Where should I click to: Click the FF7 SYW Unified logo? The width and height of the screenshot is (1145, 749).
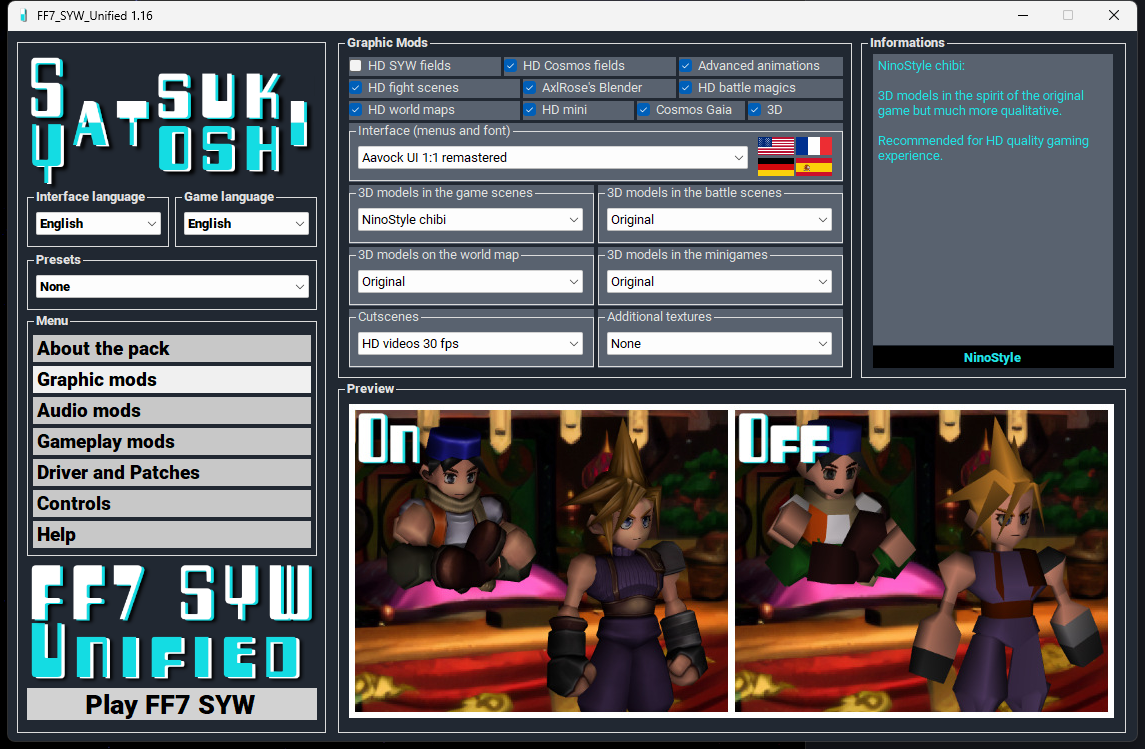tap(172, 622)
